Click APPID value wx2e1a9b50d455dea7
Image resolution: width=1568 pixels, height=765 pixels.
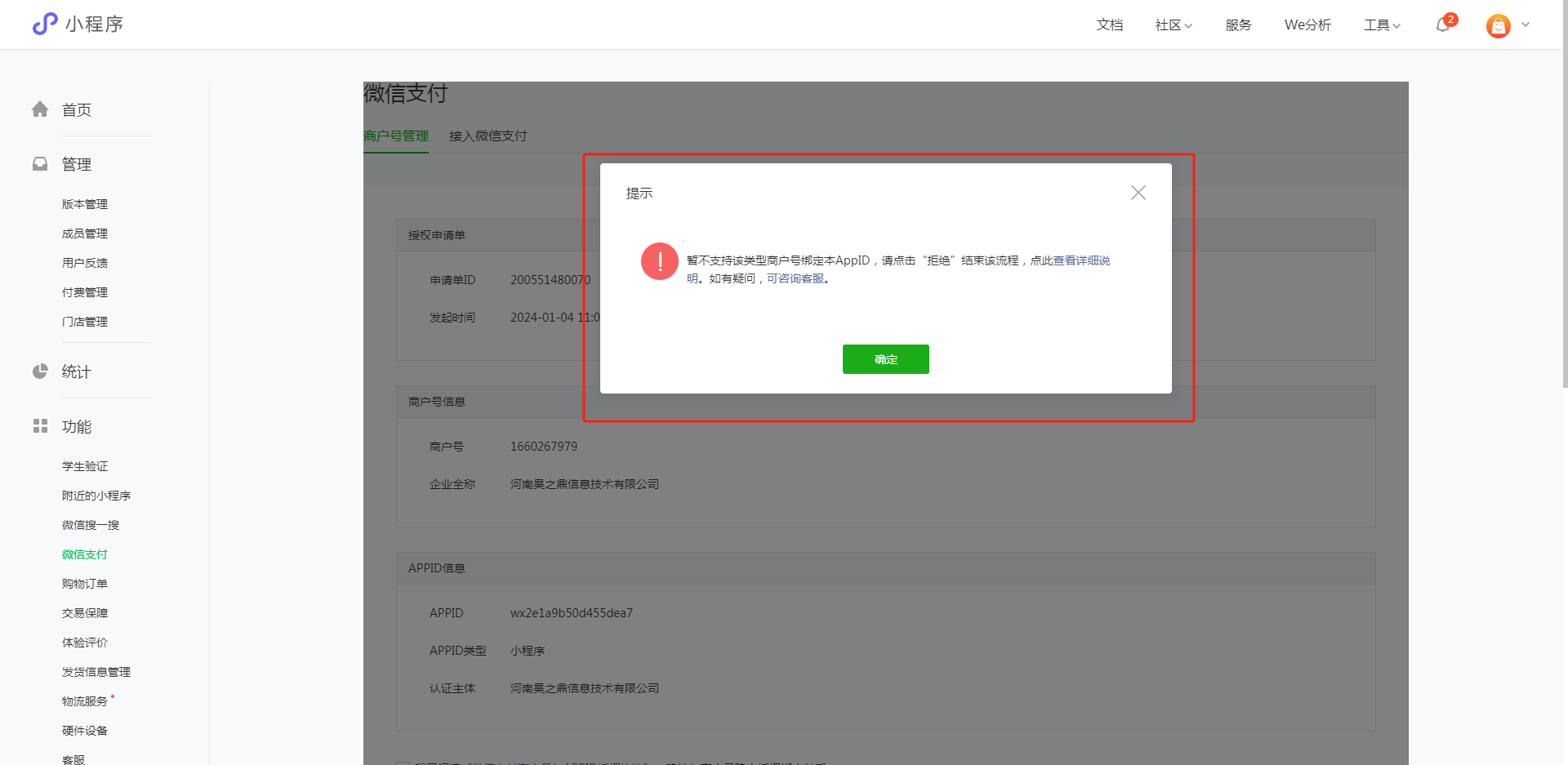pos(572,613)
